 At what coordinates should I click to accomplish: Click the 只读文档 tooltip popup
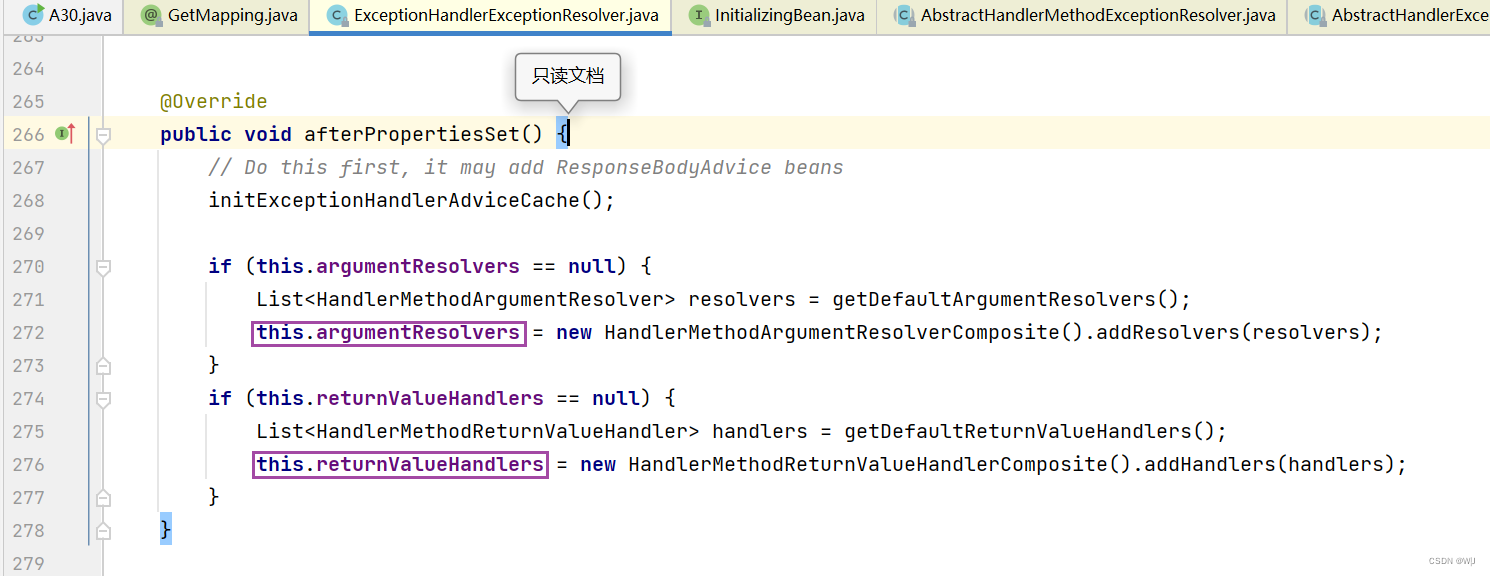(x=567, y=76)
